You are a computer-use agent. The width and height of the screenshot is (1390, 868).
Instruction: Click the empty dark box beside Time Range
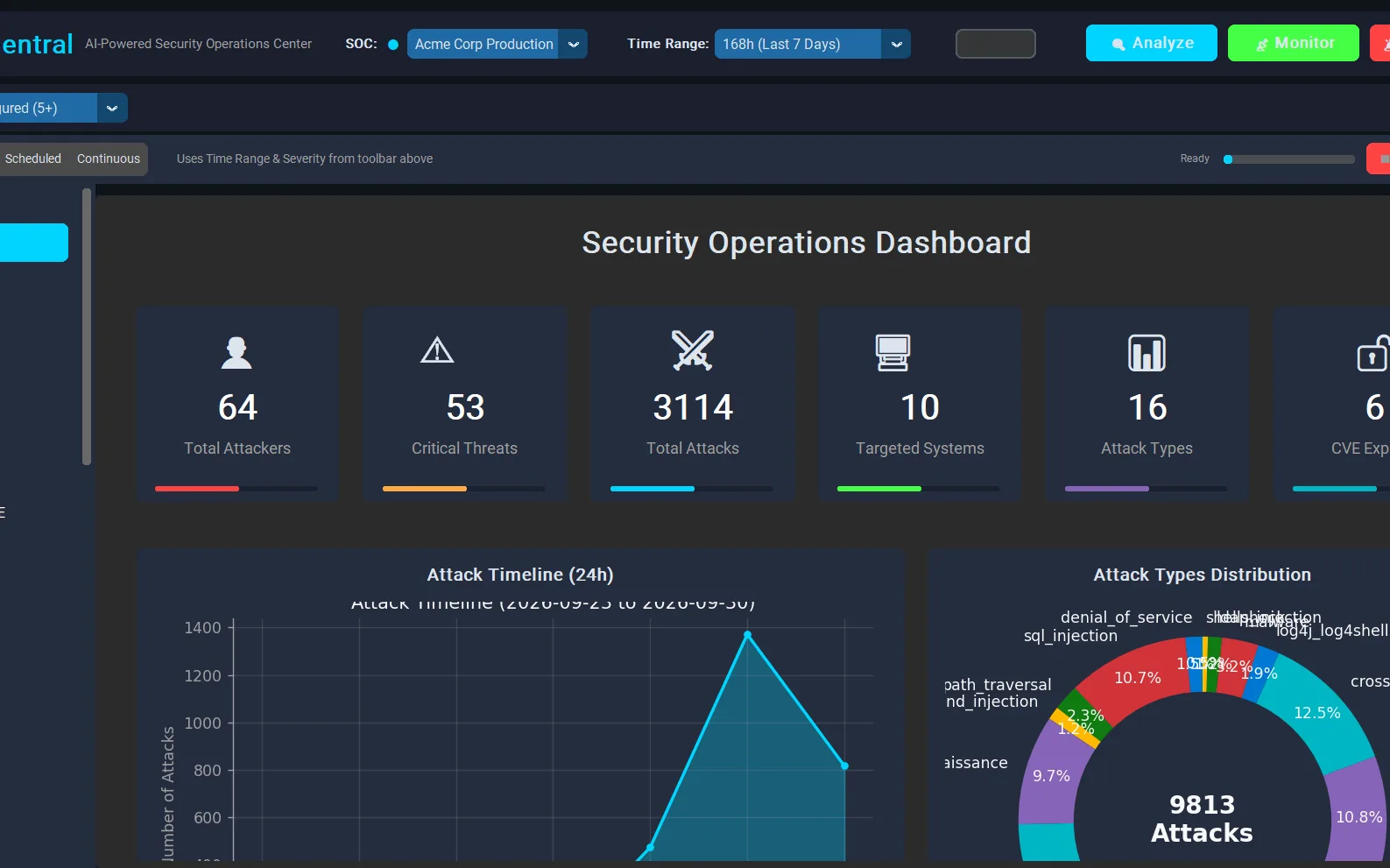pyautogui.click(x=995, y=44)
